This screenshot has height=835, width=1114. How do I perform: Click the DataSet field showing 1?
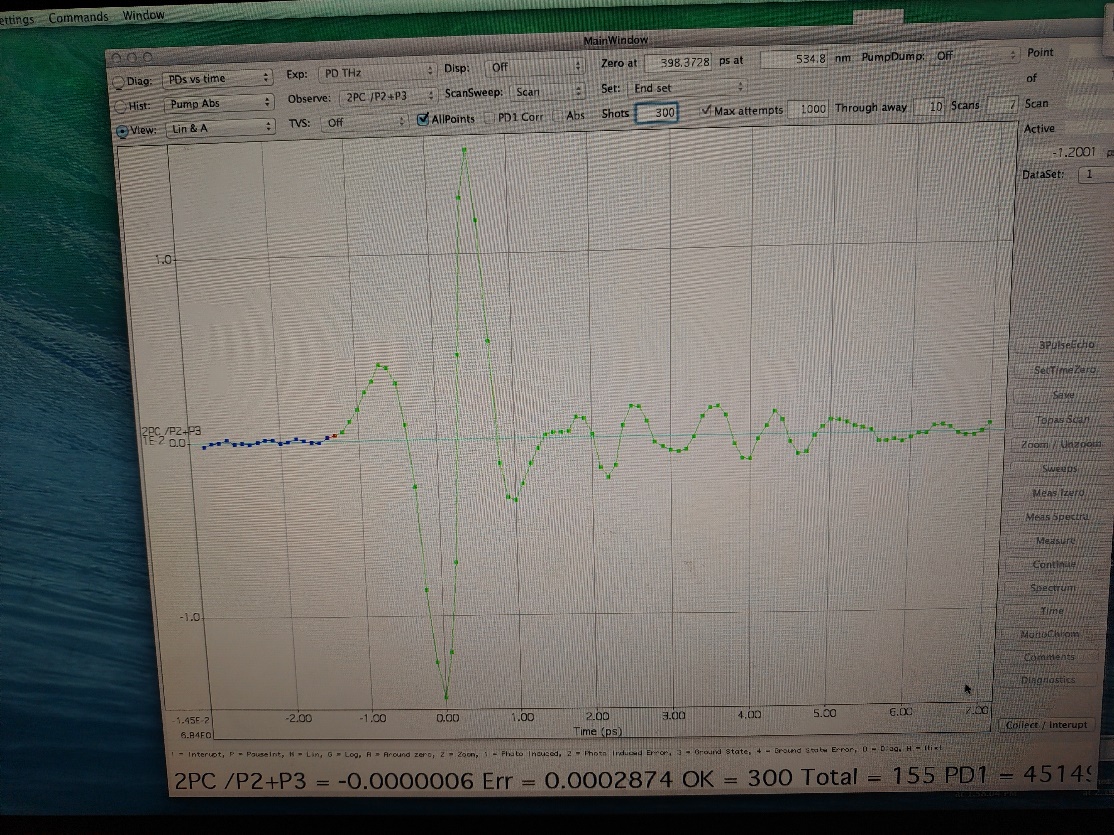coord(1096,174)
